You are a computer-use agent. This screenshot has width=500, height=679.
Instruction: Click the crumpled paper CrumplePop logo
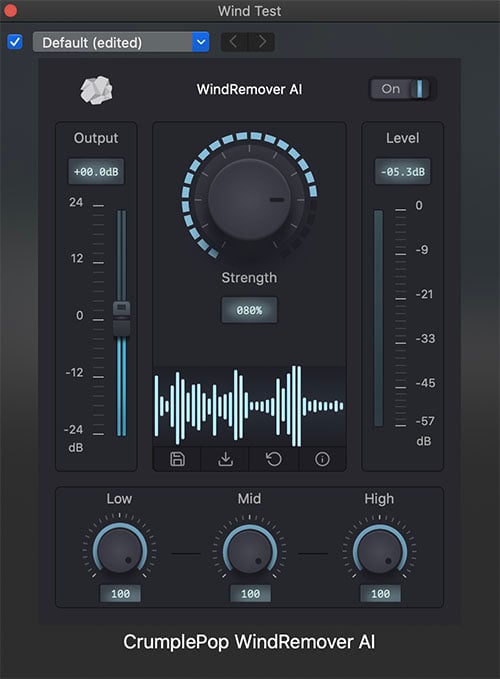(x=96, y=90)
